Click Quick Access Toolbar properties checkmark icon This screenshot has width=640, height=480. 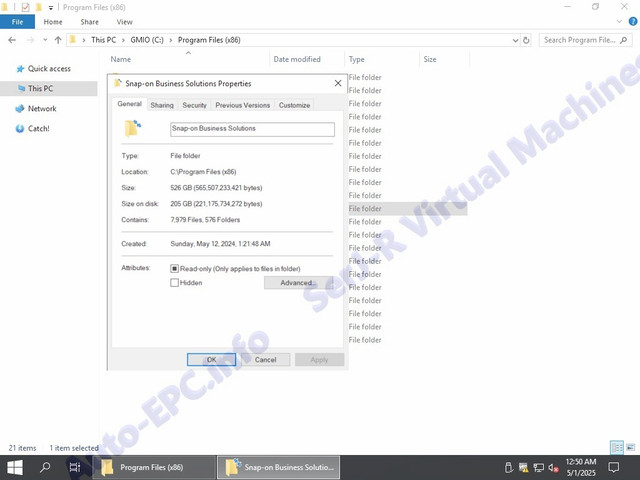(25, 7)
